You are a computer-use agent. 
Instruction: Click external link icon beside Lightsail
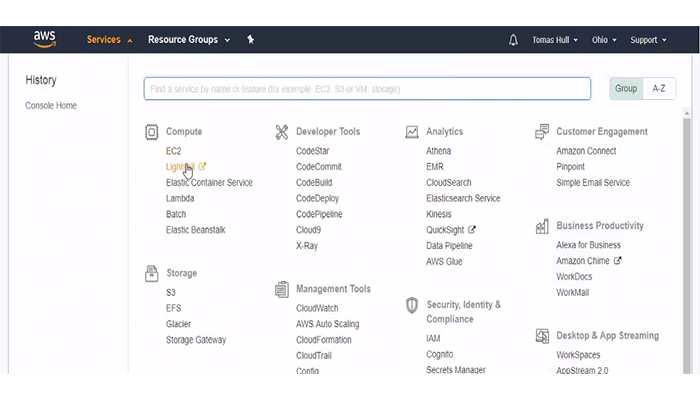(x=202, y=166)
